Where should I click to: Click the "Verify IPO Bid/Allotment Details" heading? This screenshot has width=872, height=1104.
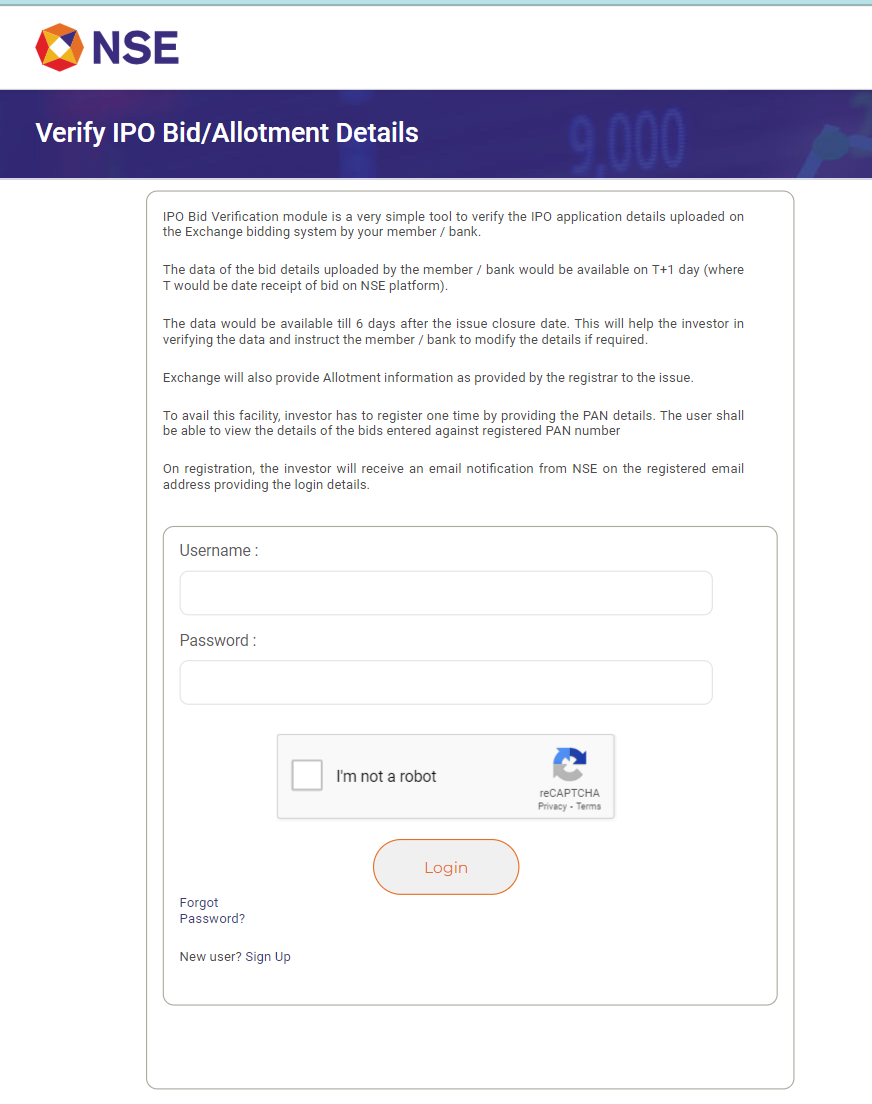(x=227, y=132)
